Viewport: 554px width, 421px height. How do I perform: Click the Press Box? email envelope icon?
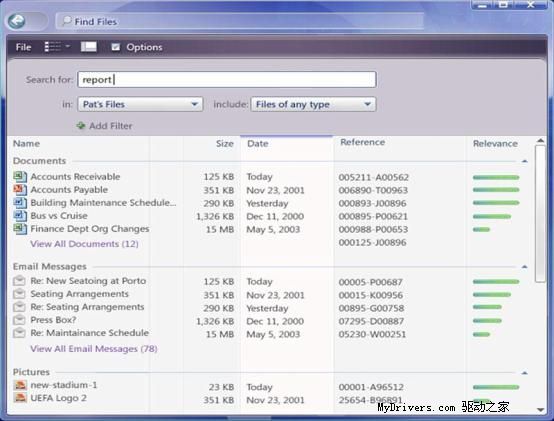tap(19, 320)
